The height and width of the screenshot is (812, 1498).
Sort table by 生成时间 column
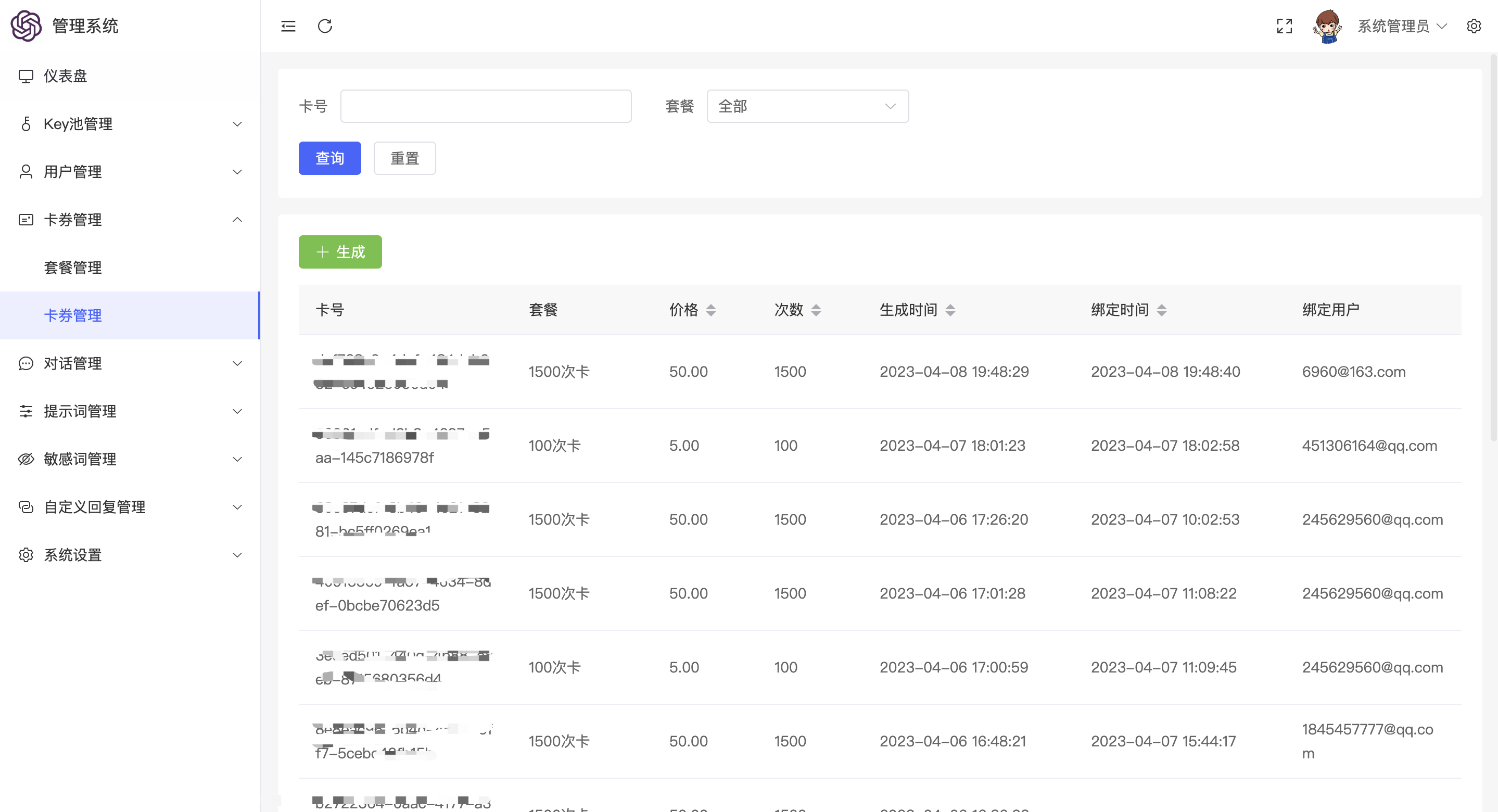(950, 310)
